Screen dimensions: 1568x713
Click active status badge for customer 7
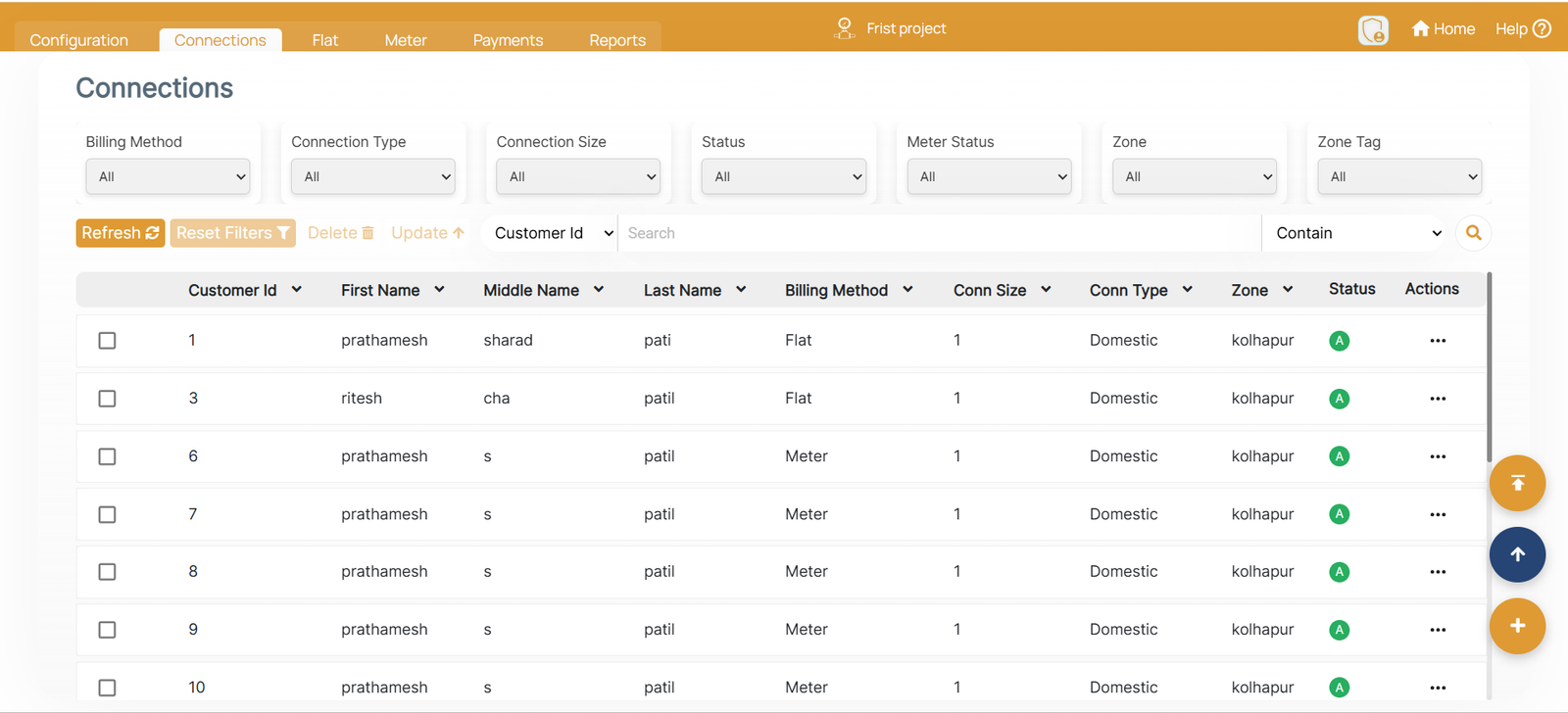point(1339,514)
